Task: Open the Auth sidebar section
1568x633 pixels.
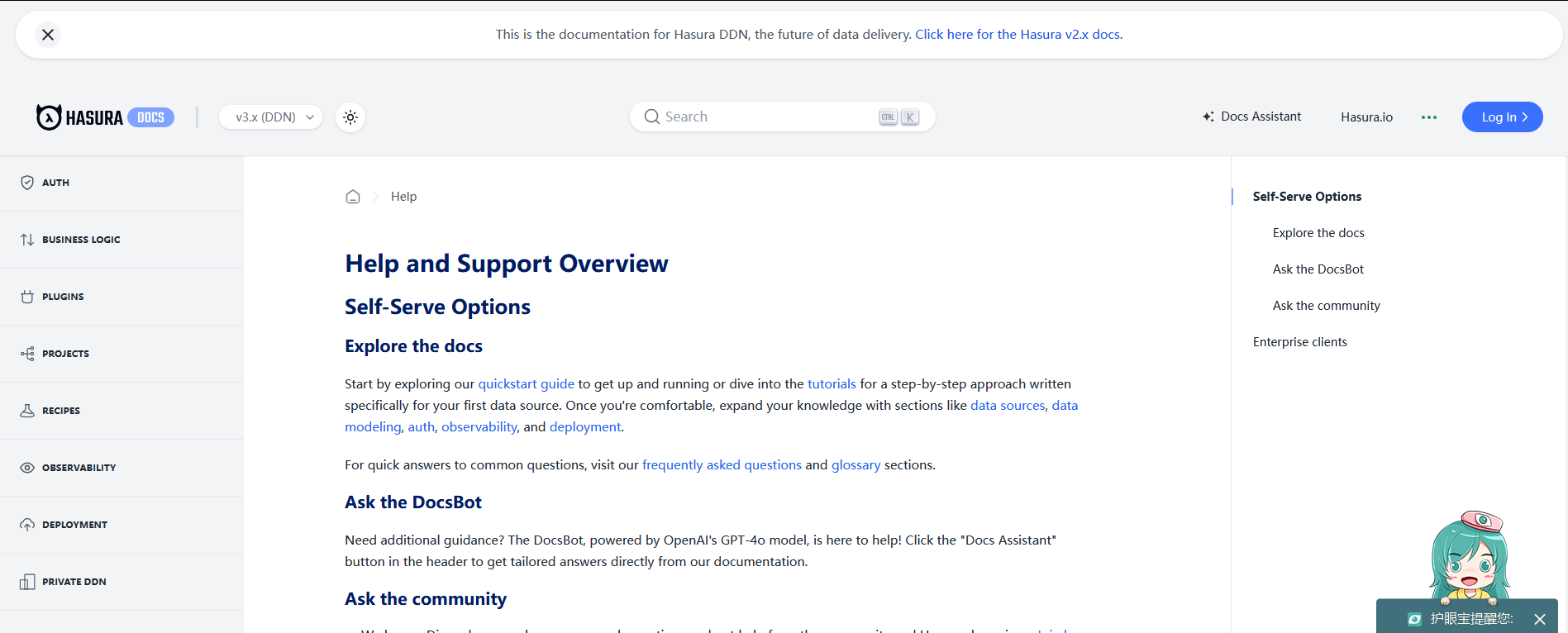Action: (122, 183)
